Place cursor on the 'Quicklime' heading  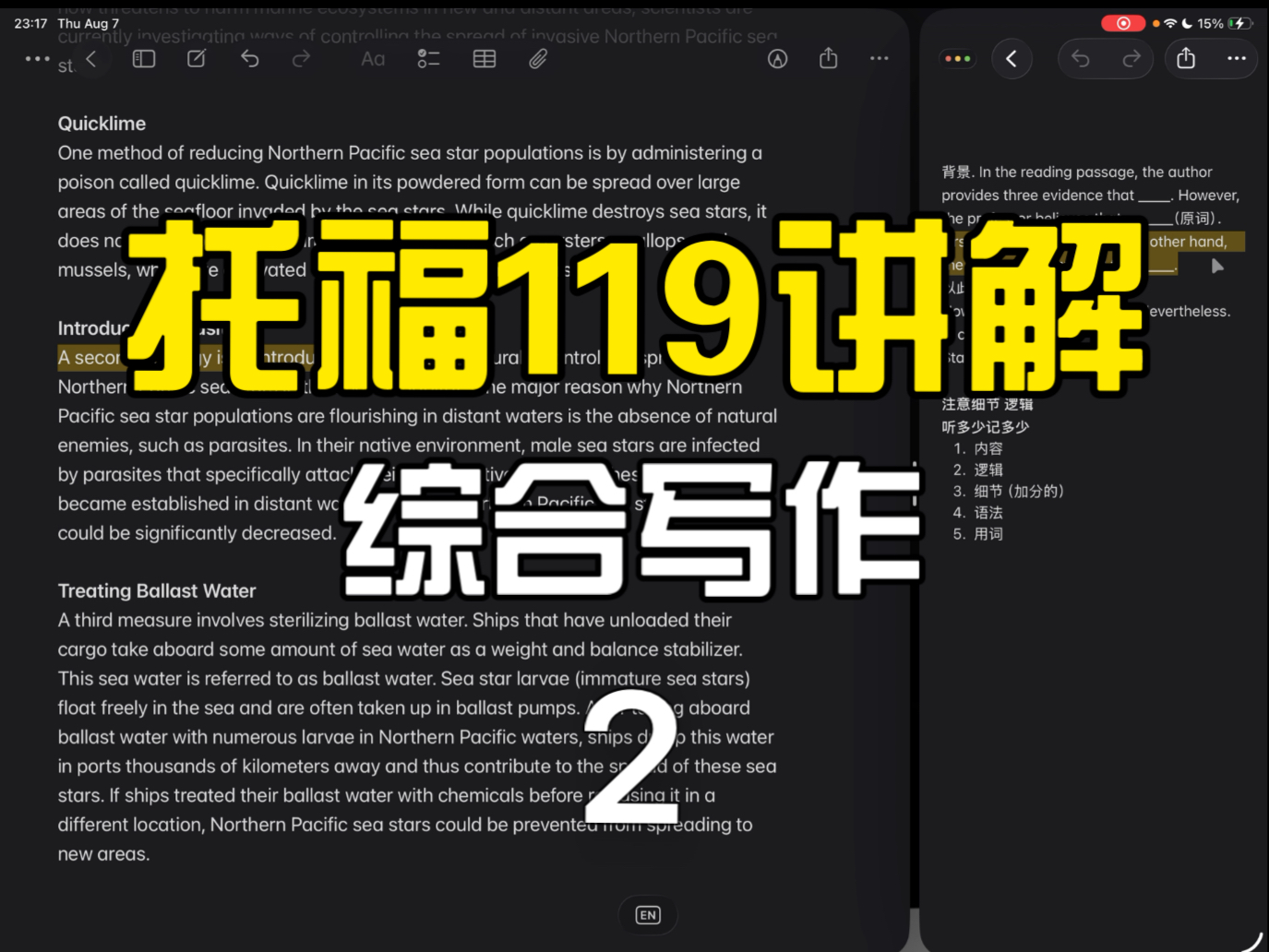(102, 124)
